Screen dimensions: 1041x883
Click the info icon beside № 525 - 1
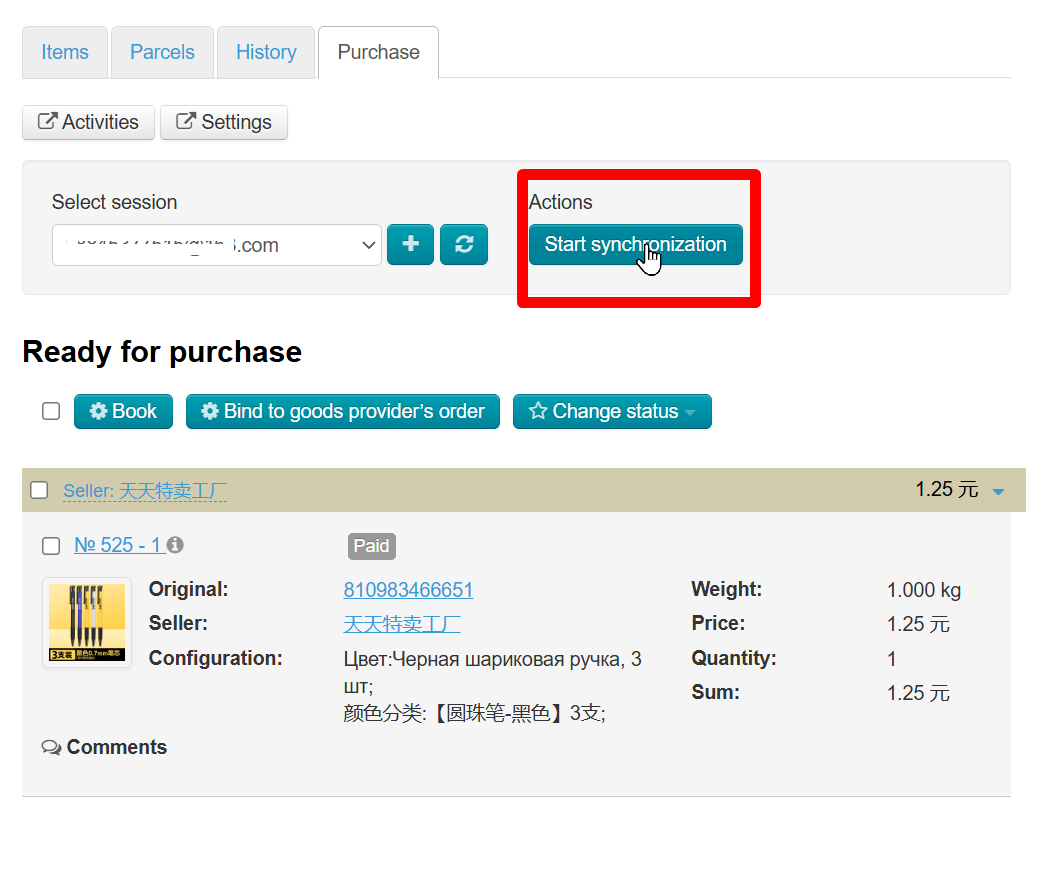[175, 545]
